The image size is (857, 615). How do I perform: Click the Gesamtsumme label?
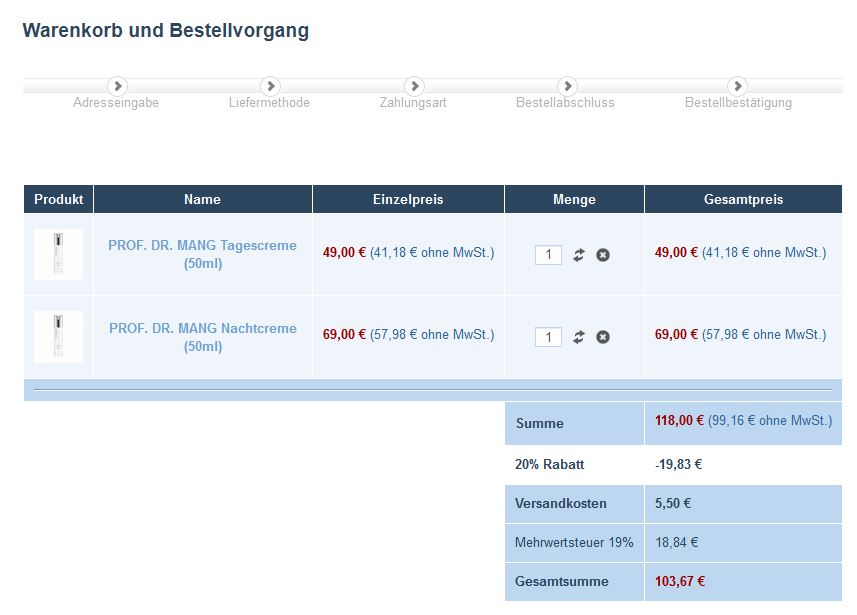(561, 581)
